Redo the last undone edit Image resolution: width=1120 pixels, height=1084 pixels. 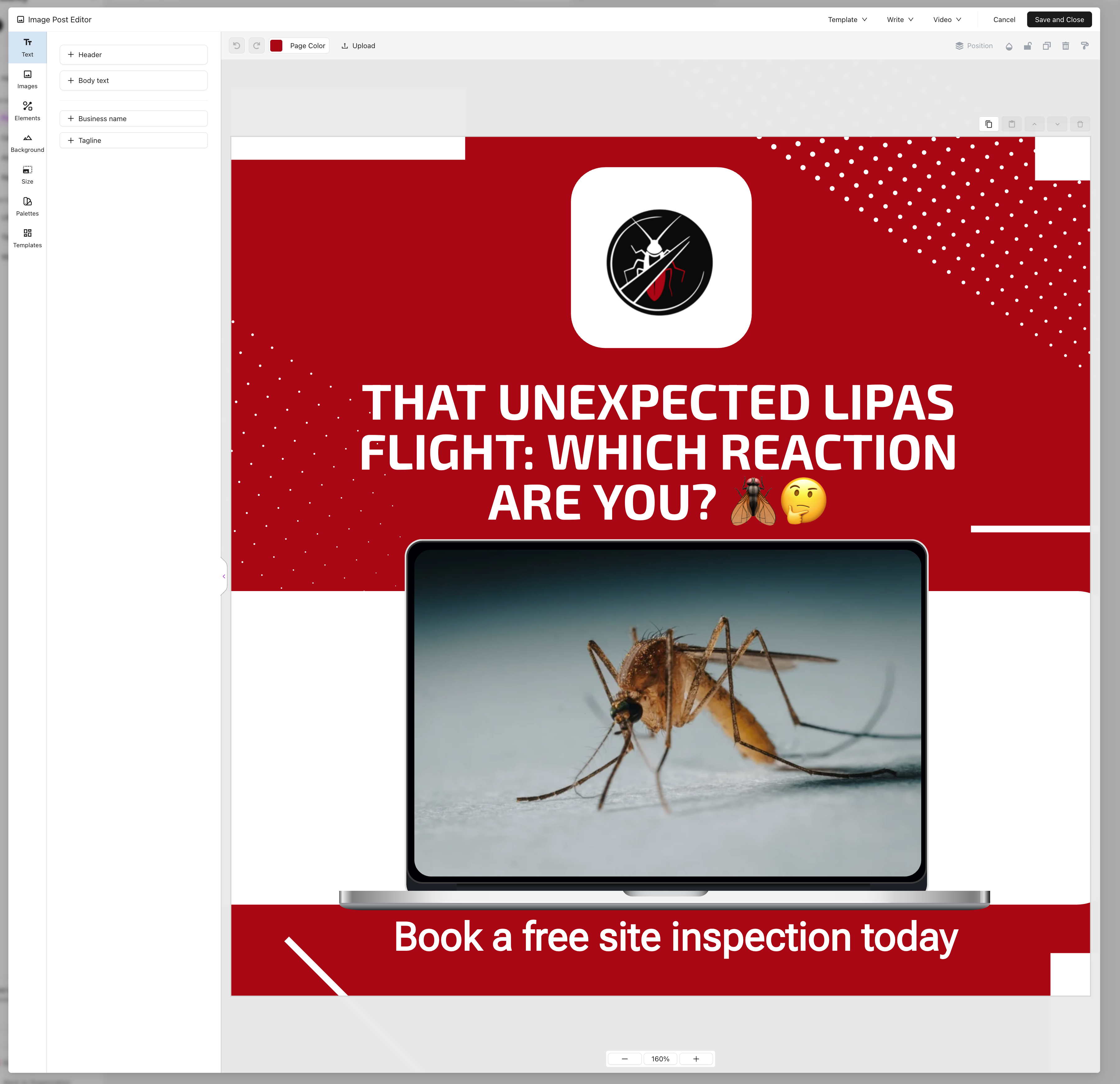257,46
